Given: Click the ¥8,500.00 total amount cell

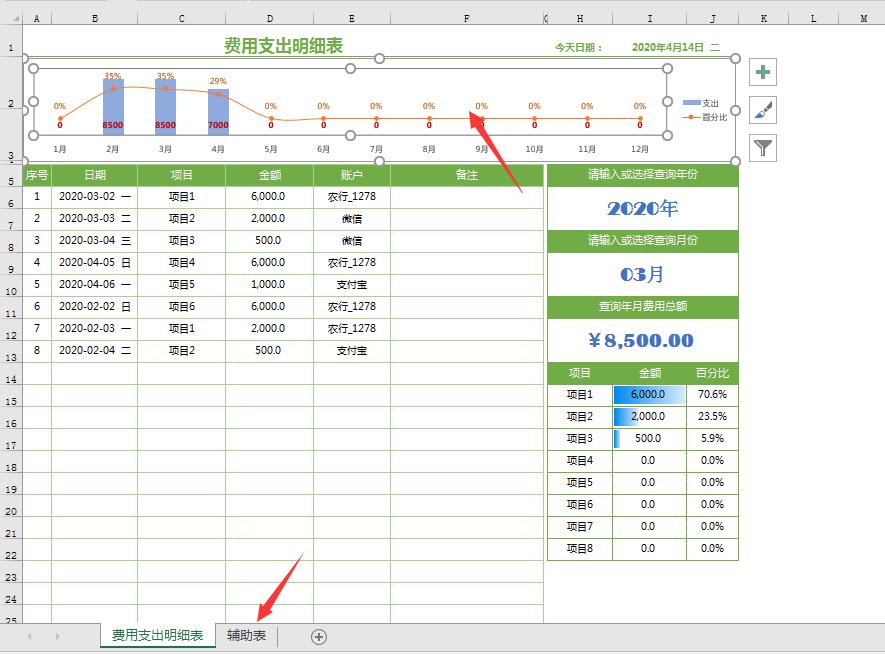Looking at the screenshot, I should (x=641, y=339).
